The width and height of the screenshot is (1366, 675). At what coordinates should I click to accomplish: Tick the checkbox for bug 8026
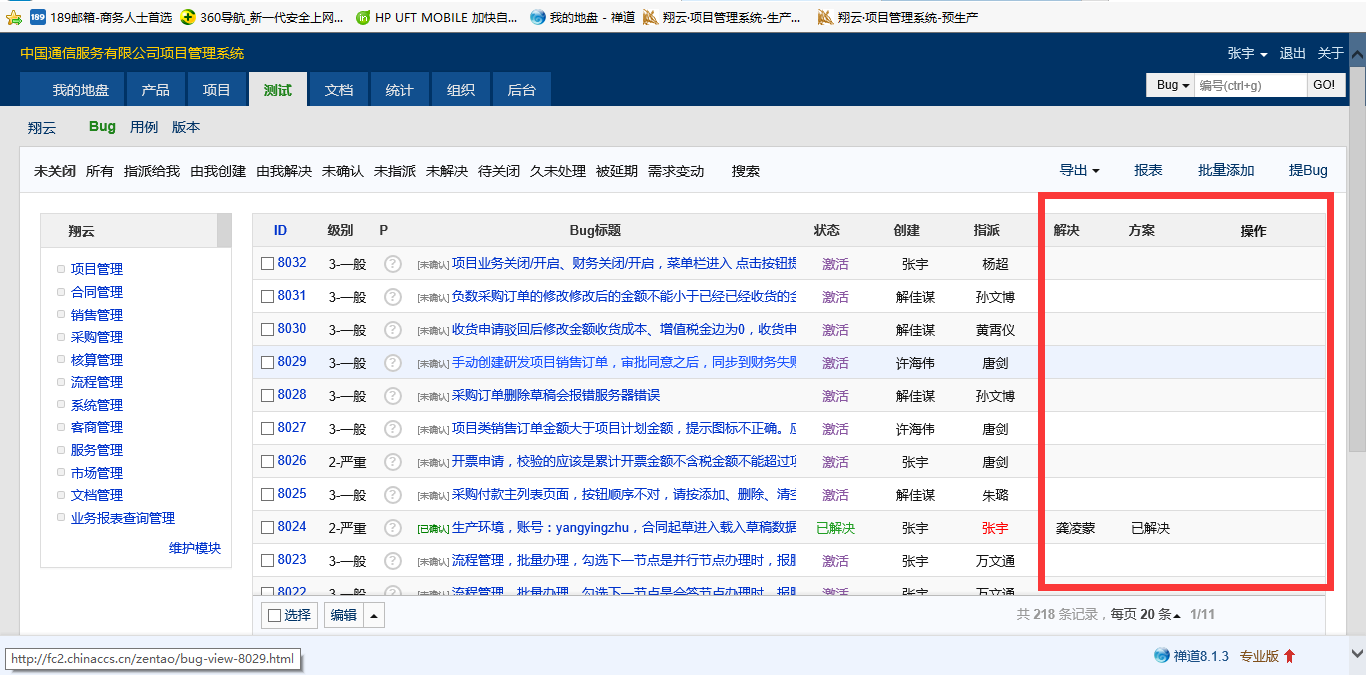267,462
